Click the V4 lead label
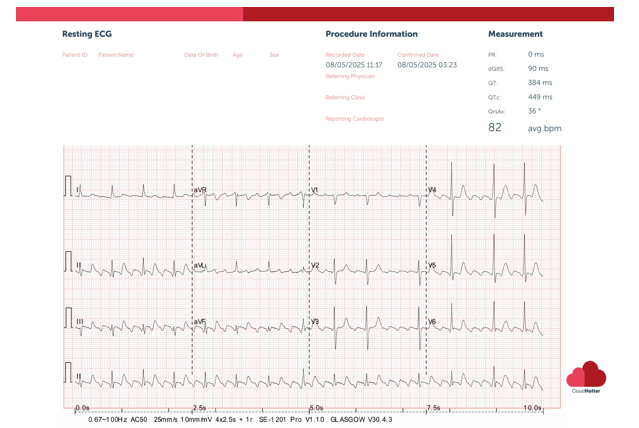Screen dimensions: 639x428 (432, 189)
